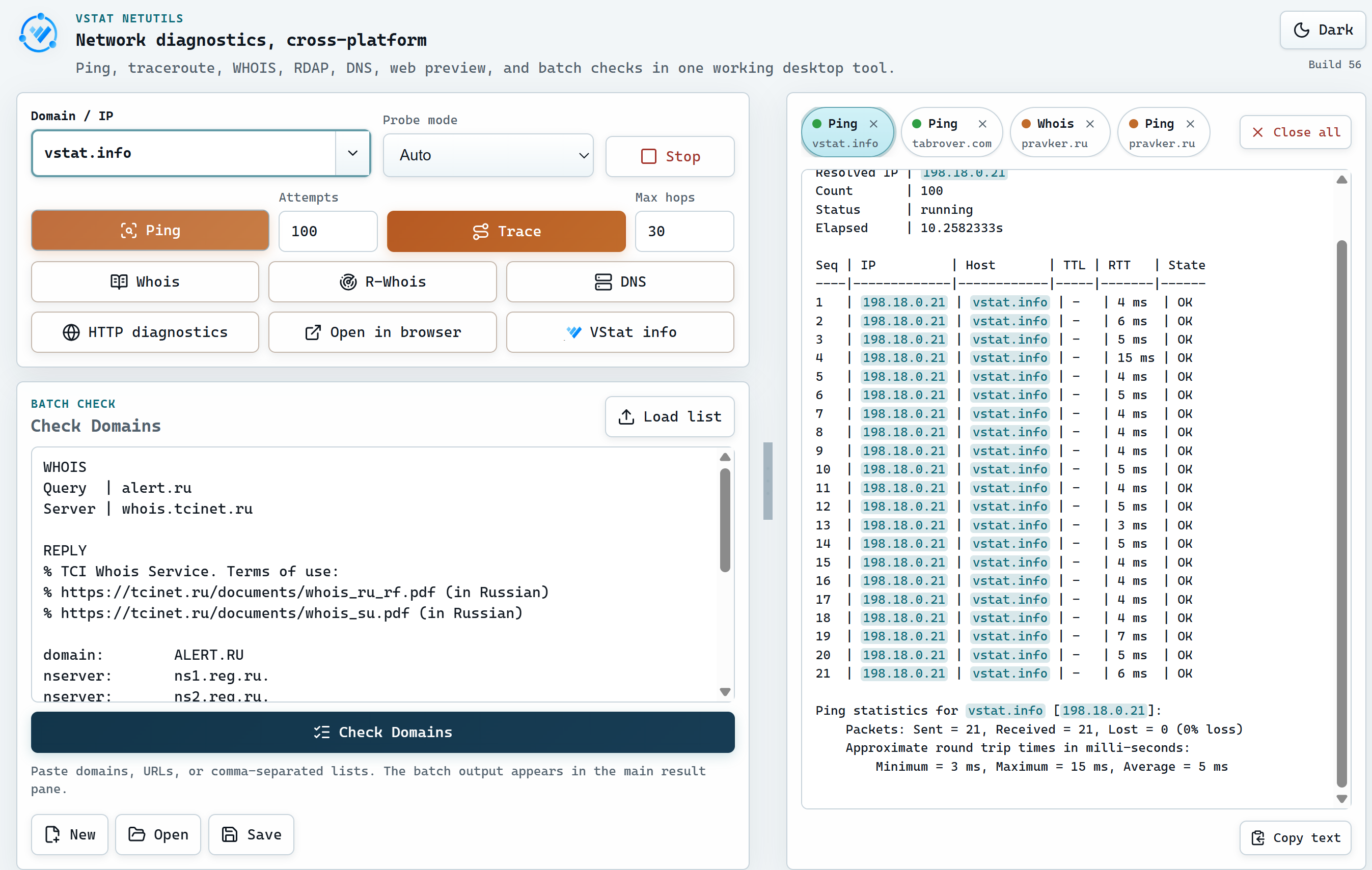Click the Load list button
This screenshot has height=870, width=1372.
[x=670, y=417]
